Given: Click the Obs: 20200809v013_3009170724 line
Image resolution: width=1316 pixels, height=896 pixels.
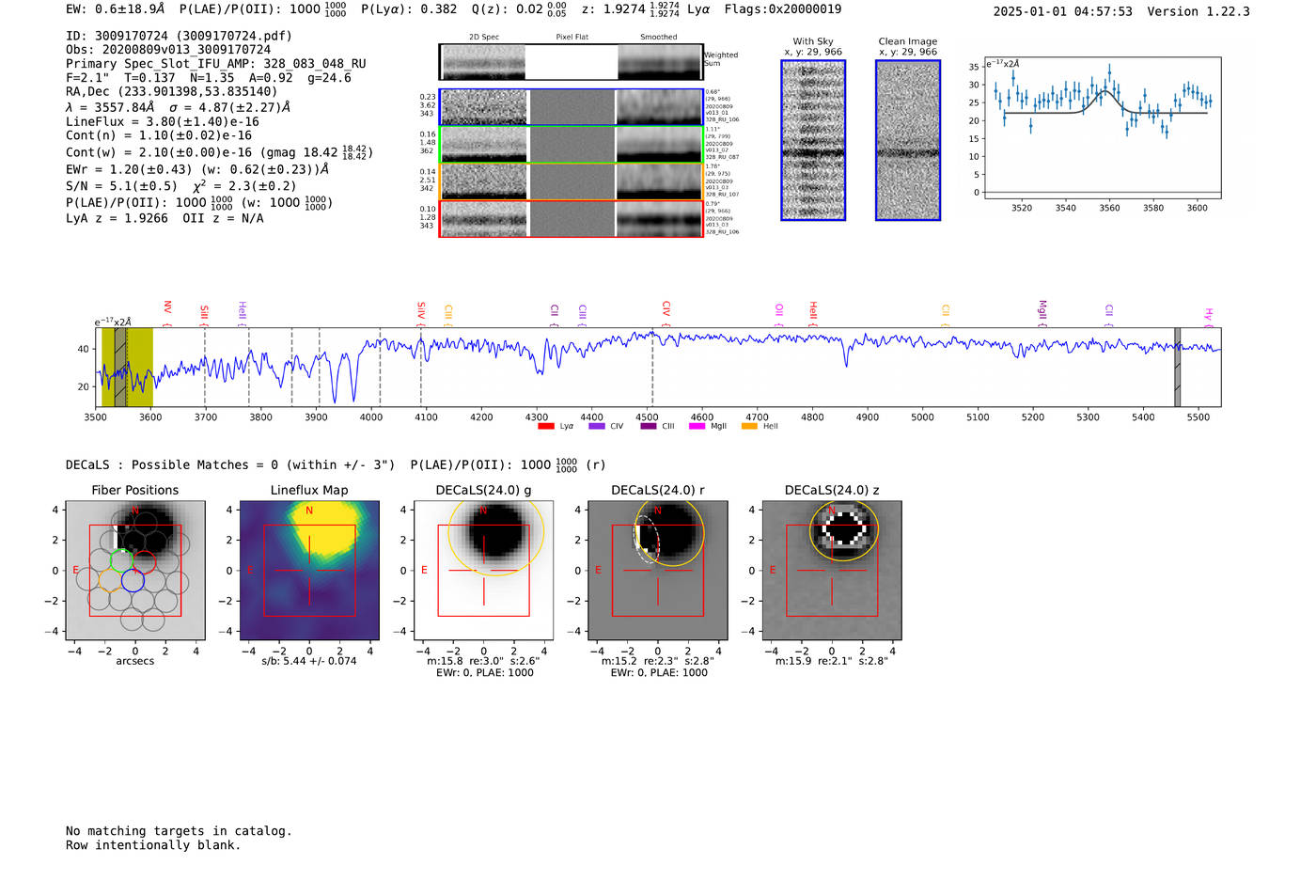Looking at the screenshot, I should [x=168, y=50].
